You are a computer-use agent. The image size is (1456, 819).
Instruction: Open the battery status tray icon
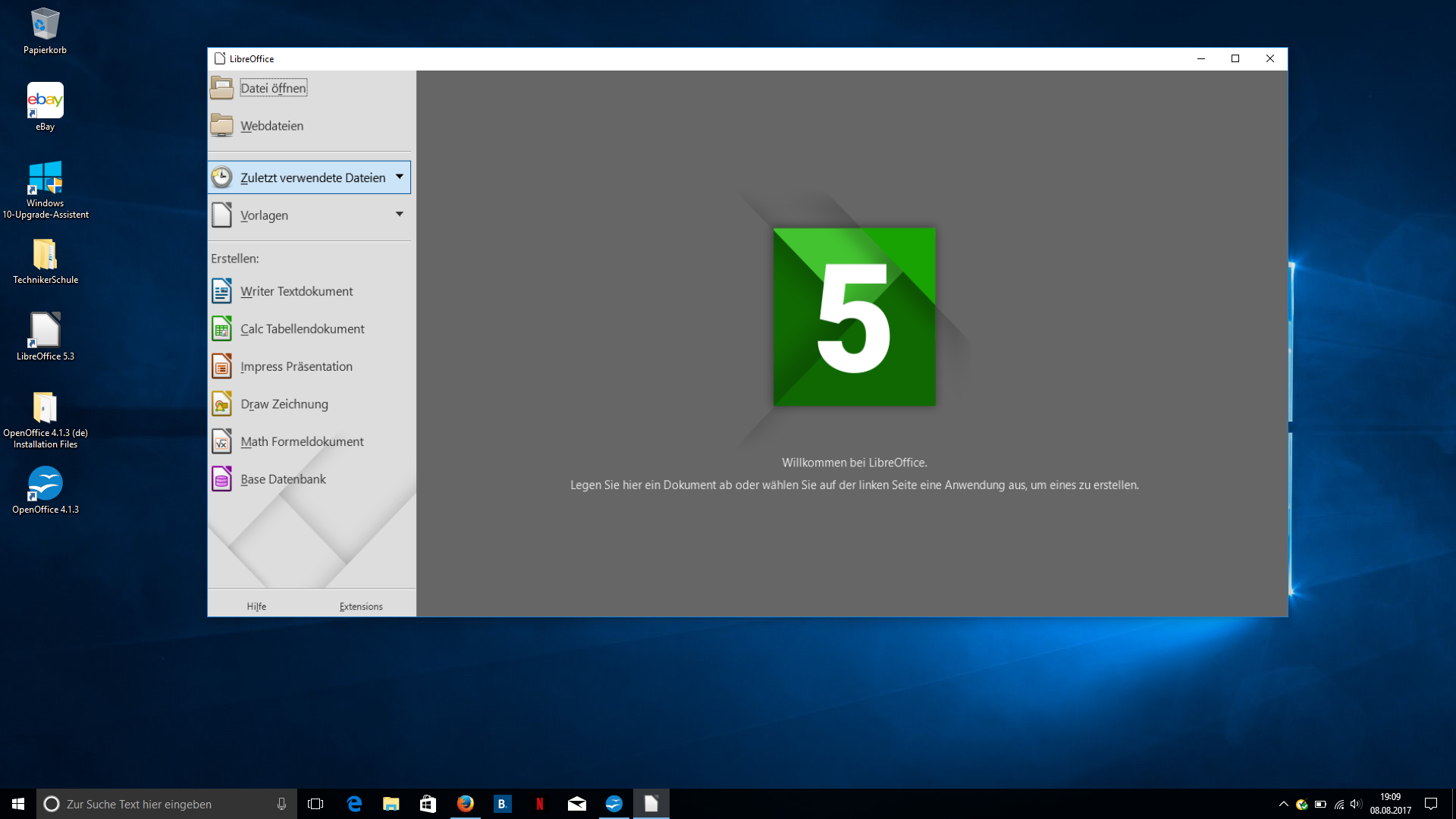pos(1320,804)
